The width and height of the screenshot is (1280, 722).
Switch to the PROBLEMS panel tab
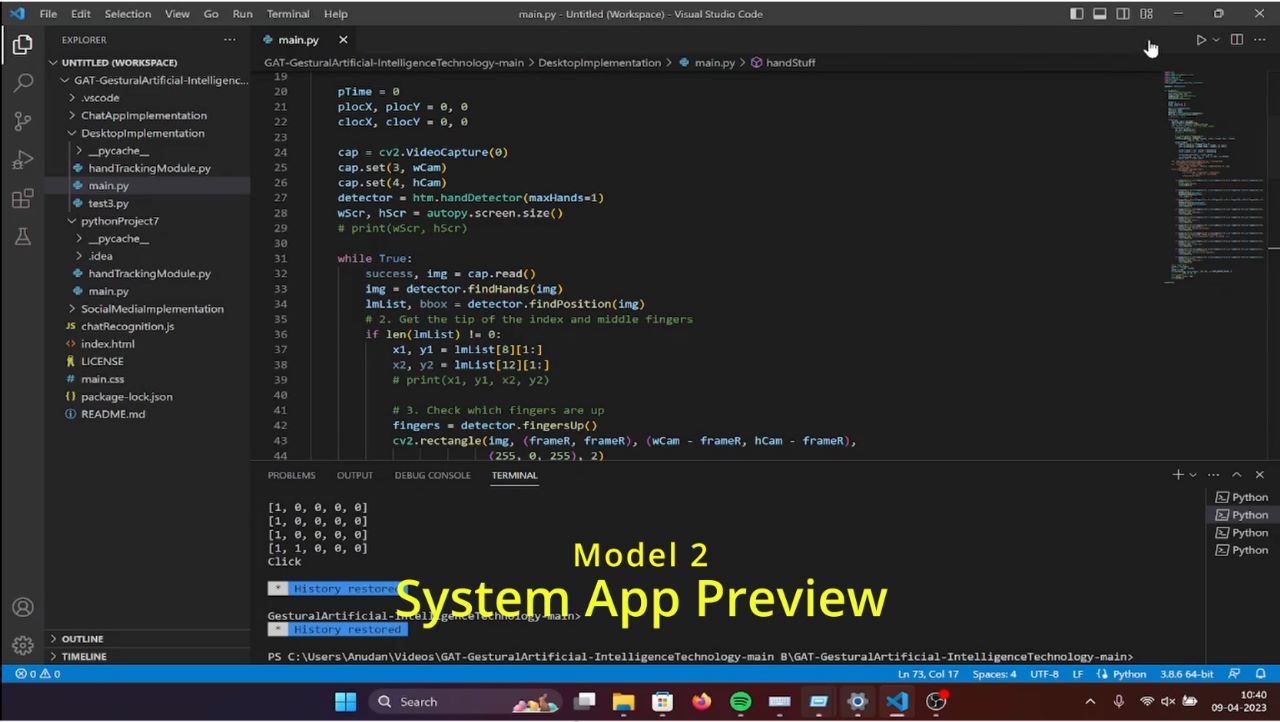click(x=291, y=475)
